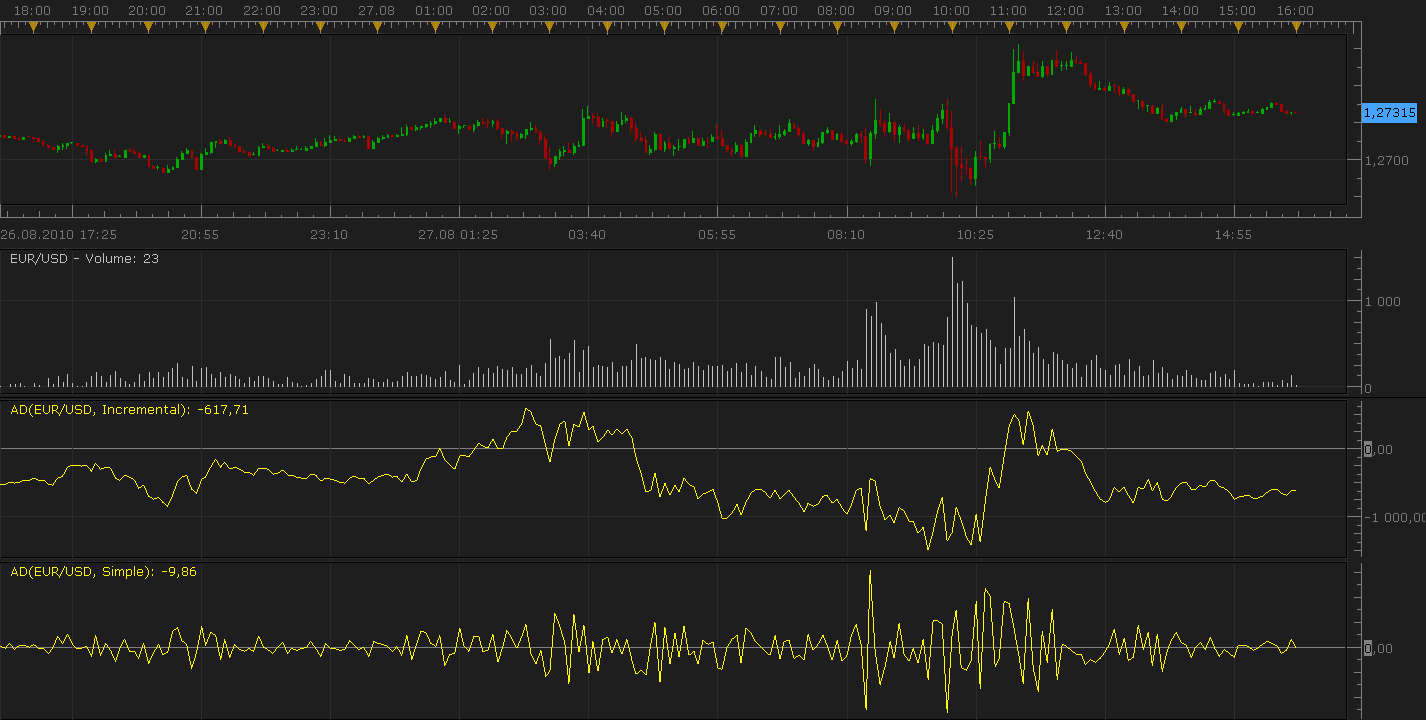
Task: Click the triangle marker under 19:00
Action: click(91, 28)
